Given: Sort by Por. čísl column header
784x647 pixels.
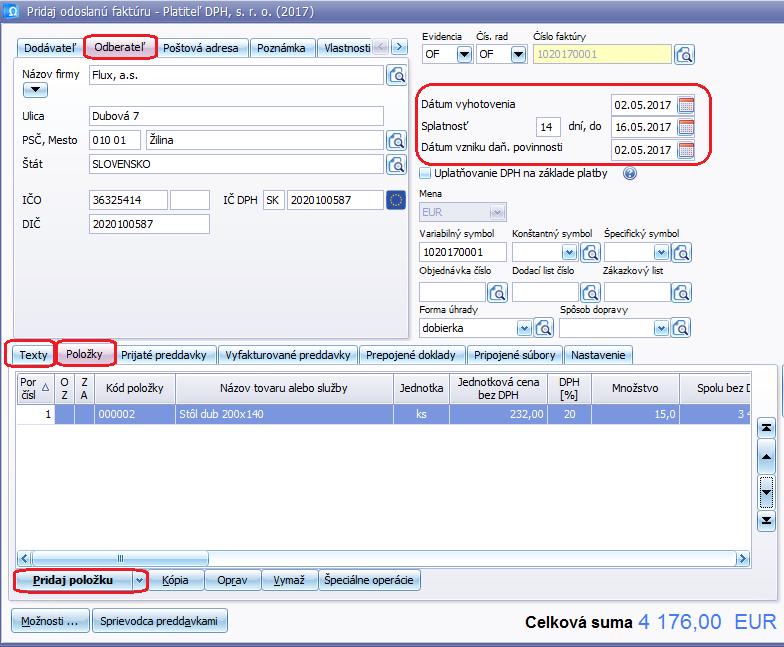Looking at the screenshot, I should coord(35,388).
